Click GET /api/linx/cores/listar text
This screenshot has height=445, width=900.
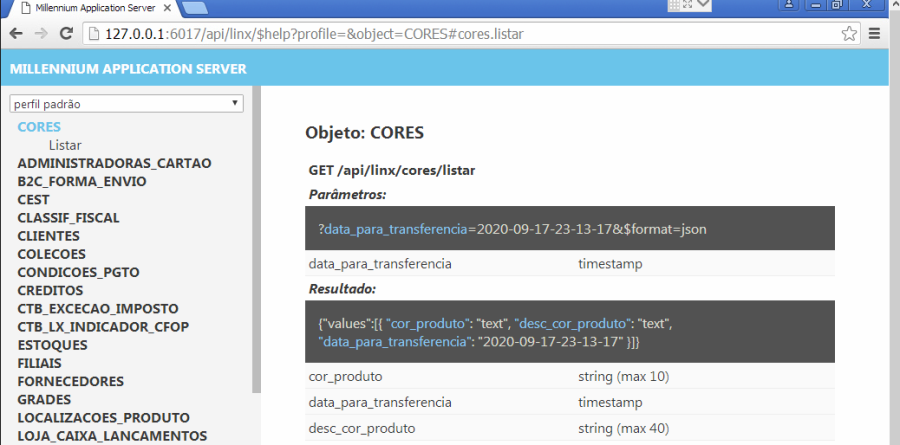tap(392, 171)
